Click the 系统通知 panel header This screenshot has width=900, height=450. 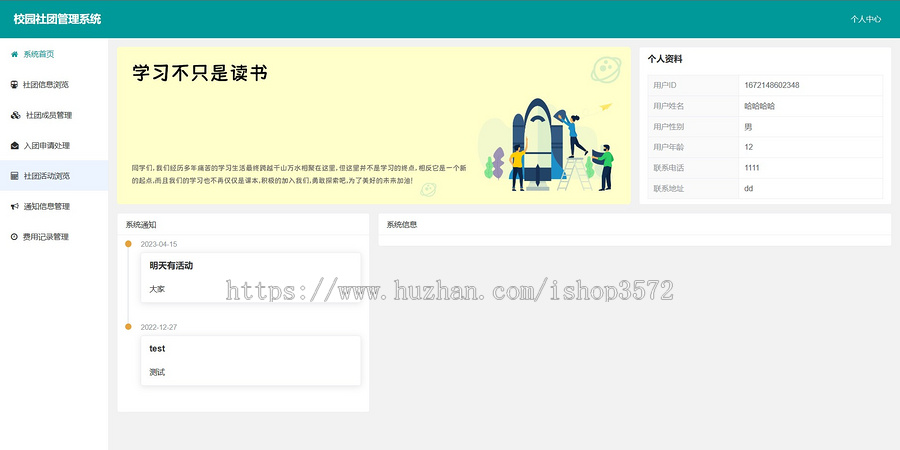[243, 224]
